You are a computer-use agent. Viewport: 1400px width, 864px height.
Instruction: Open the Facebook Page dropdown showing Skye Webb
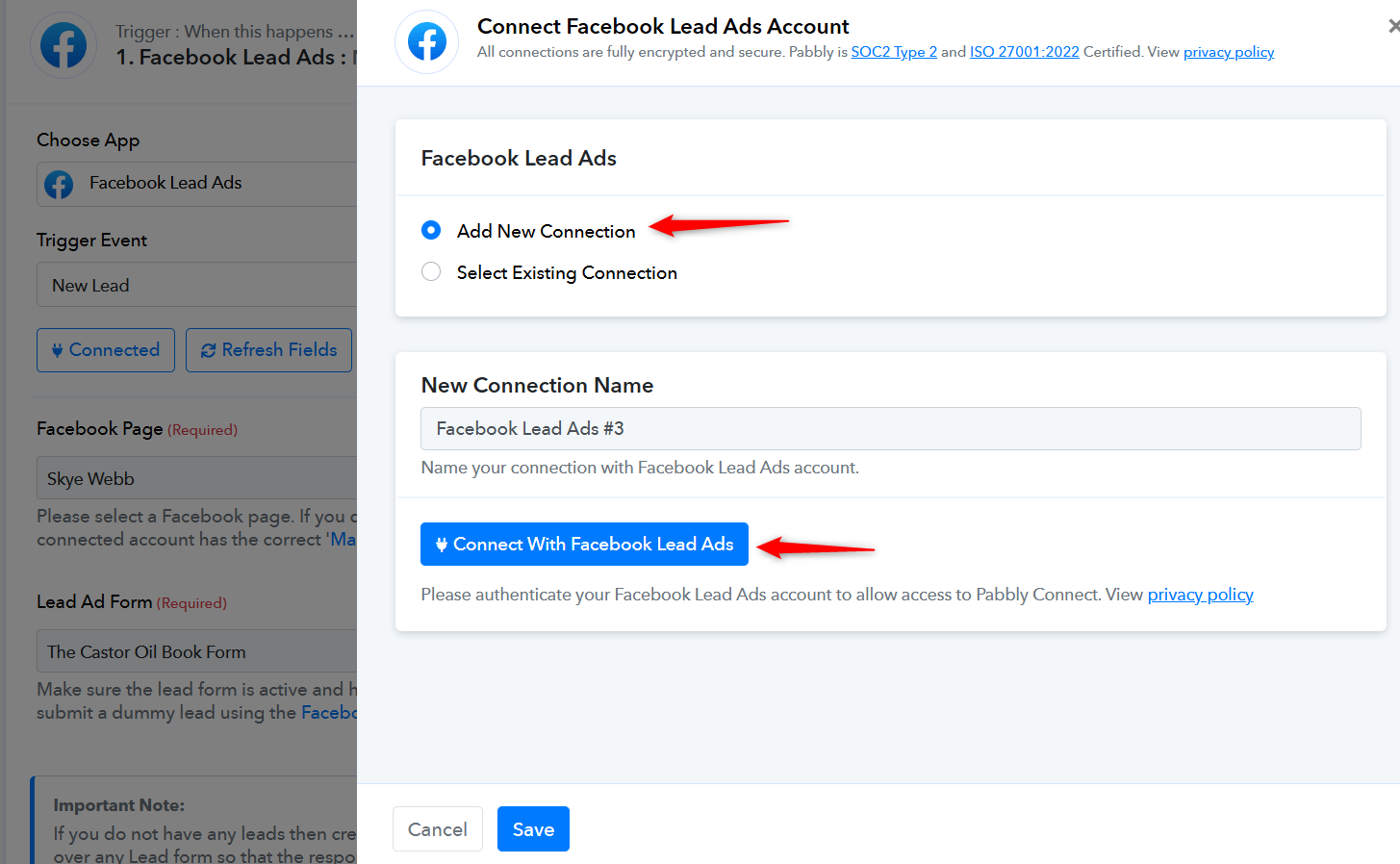197,478
